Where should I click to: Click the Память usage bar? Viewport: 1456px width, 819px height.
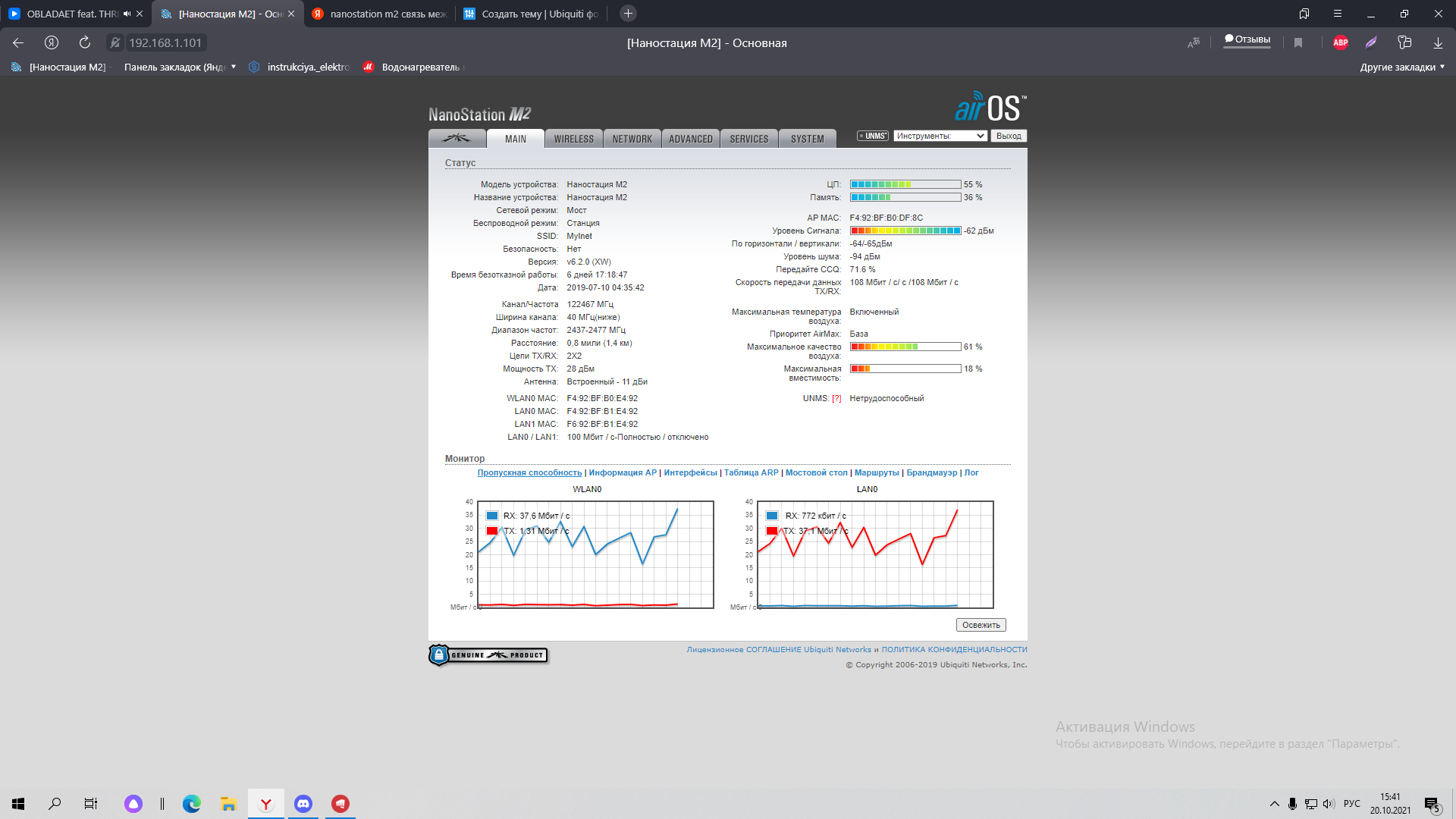[x=905, y=197]
